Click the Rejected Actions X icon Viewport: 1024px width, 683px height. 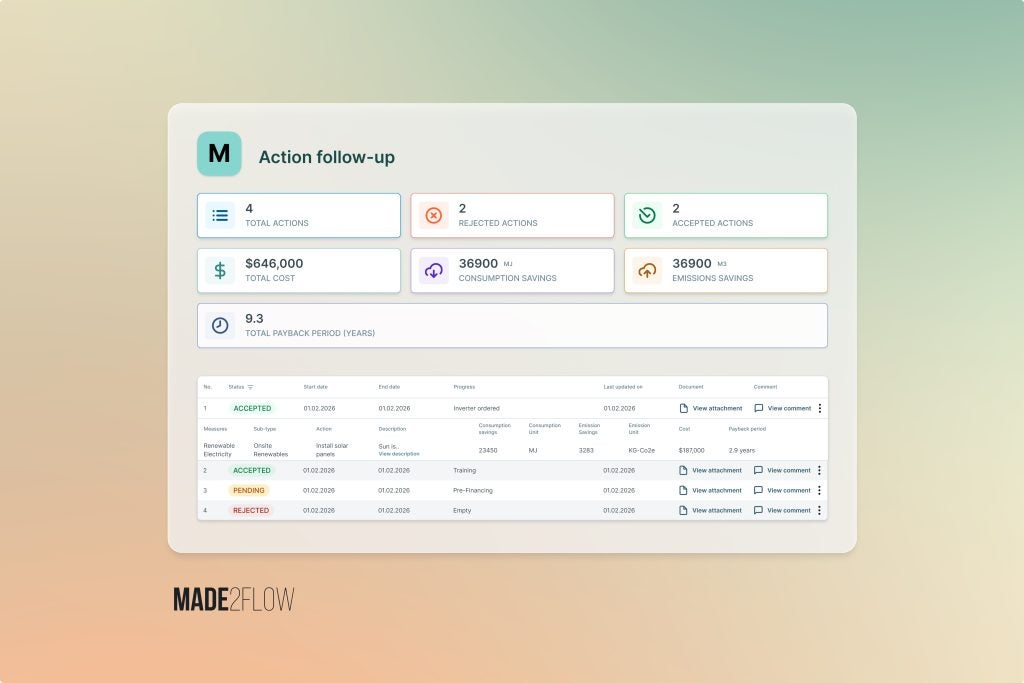click(433, 215)
